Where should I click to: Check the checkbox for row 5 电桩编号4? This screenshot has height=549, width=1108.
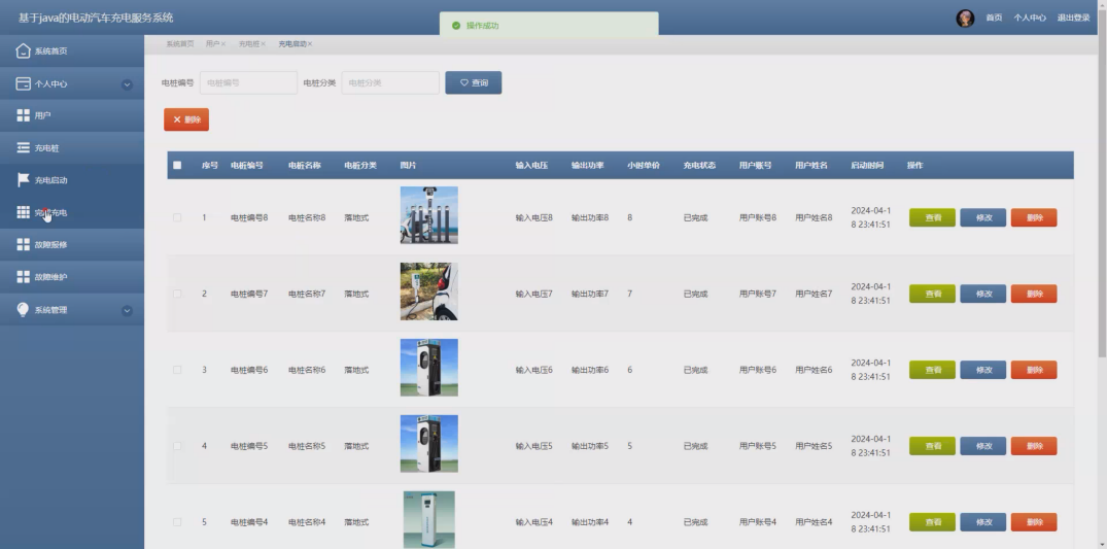(177, 522)
